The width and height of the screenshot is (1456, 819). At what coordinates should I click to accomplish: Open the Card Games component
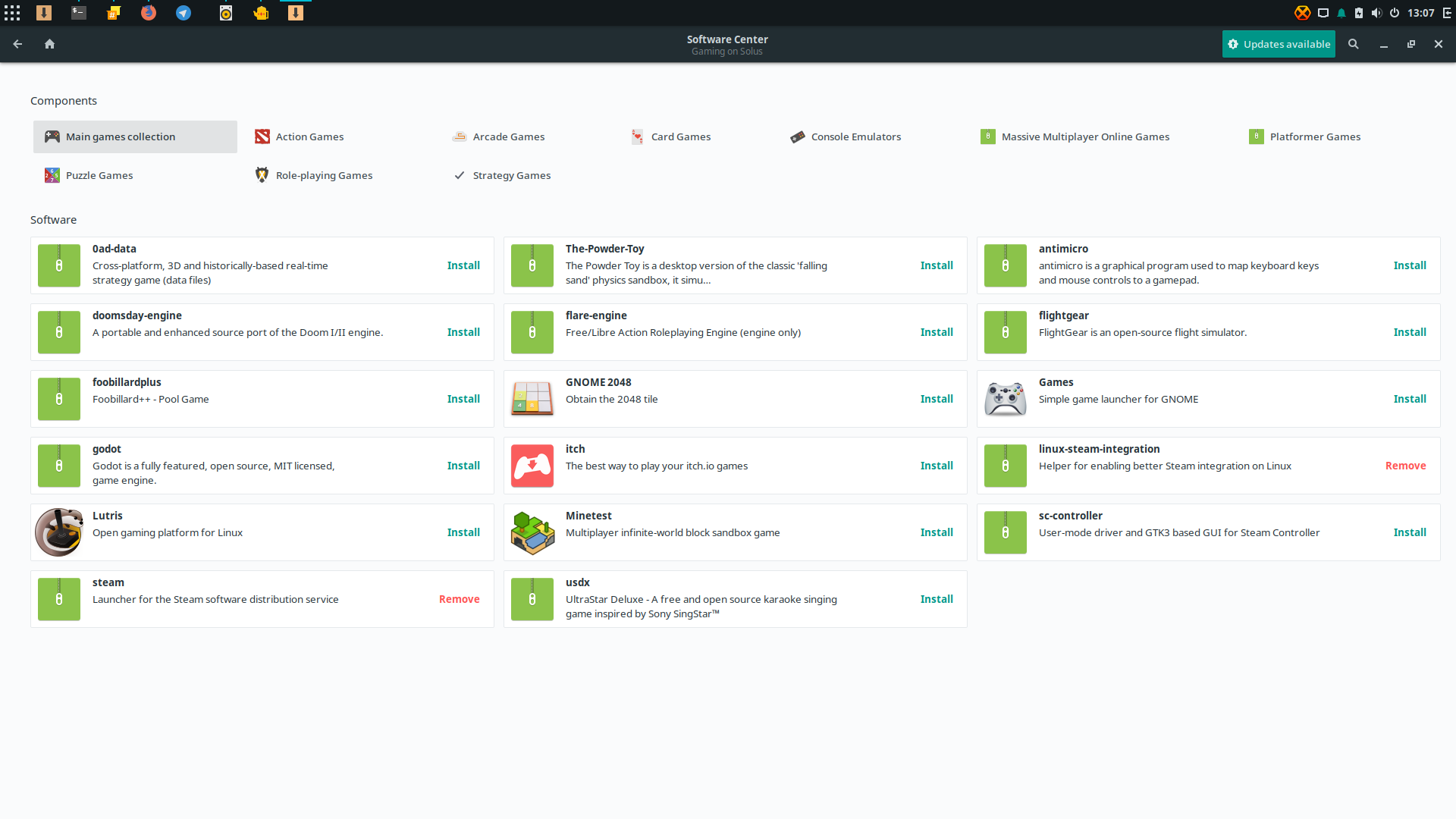[671, 136]
